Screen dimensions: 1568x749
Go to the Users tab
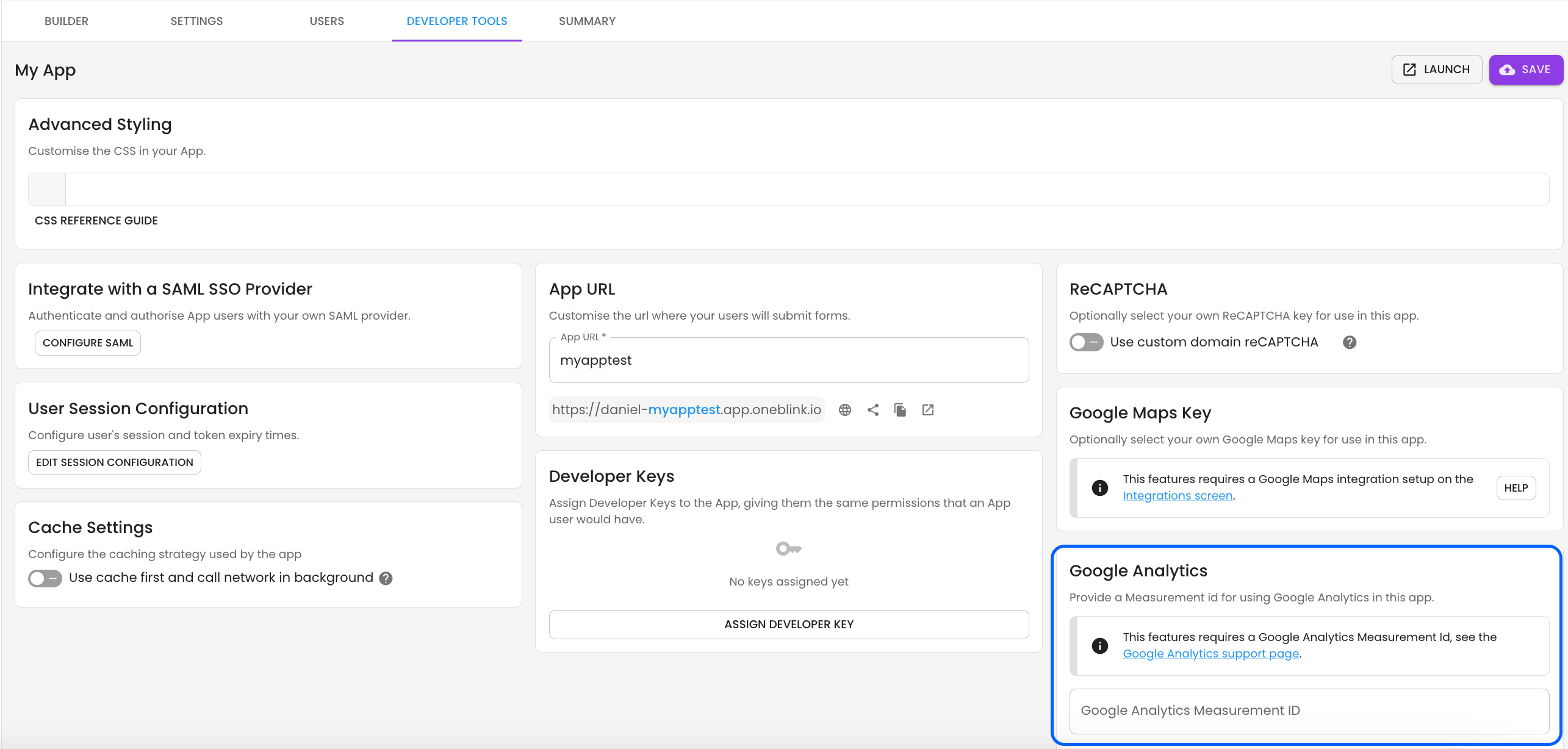[x=326, y=21]
